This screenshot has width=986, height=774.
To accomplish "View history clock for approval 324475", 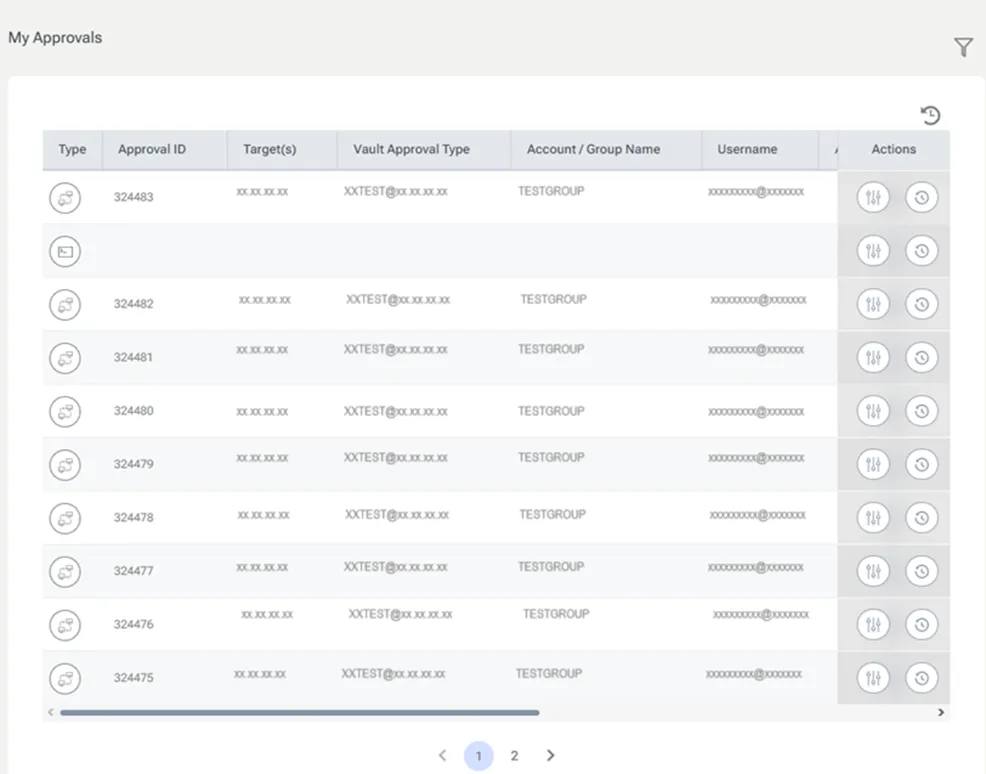I will point(921,678).
